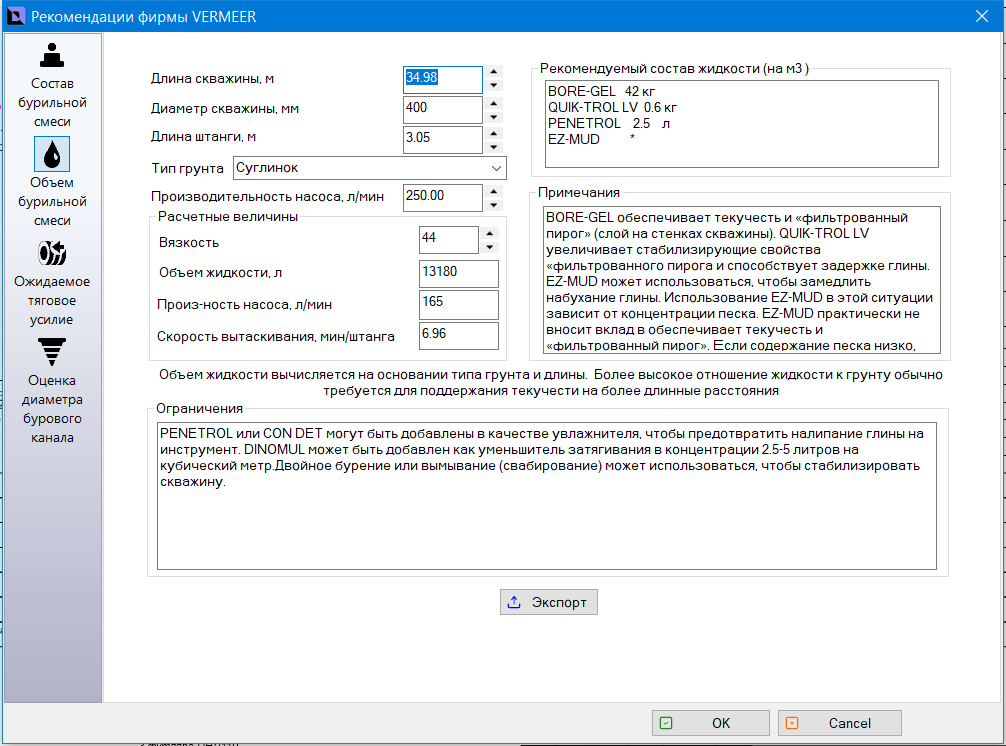Click the Скорость вытаскивания field showing 6.96
Viewport: 1006px width, 746px height.
459,336
